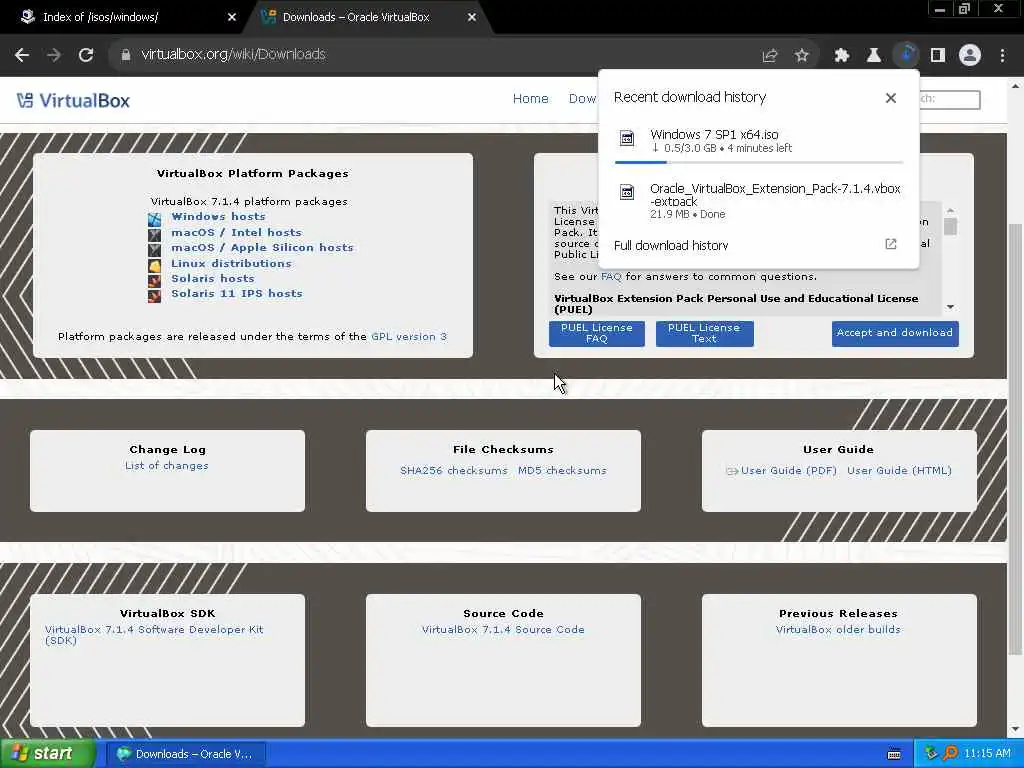
Task: Open the GPL version 3 link
Action: (409, 336)
